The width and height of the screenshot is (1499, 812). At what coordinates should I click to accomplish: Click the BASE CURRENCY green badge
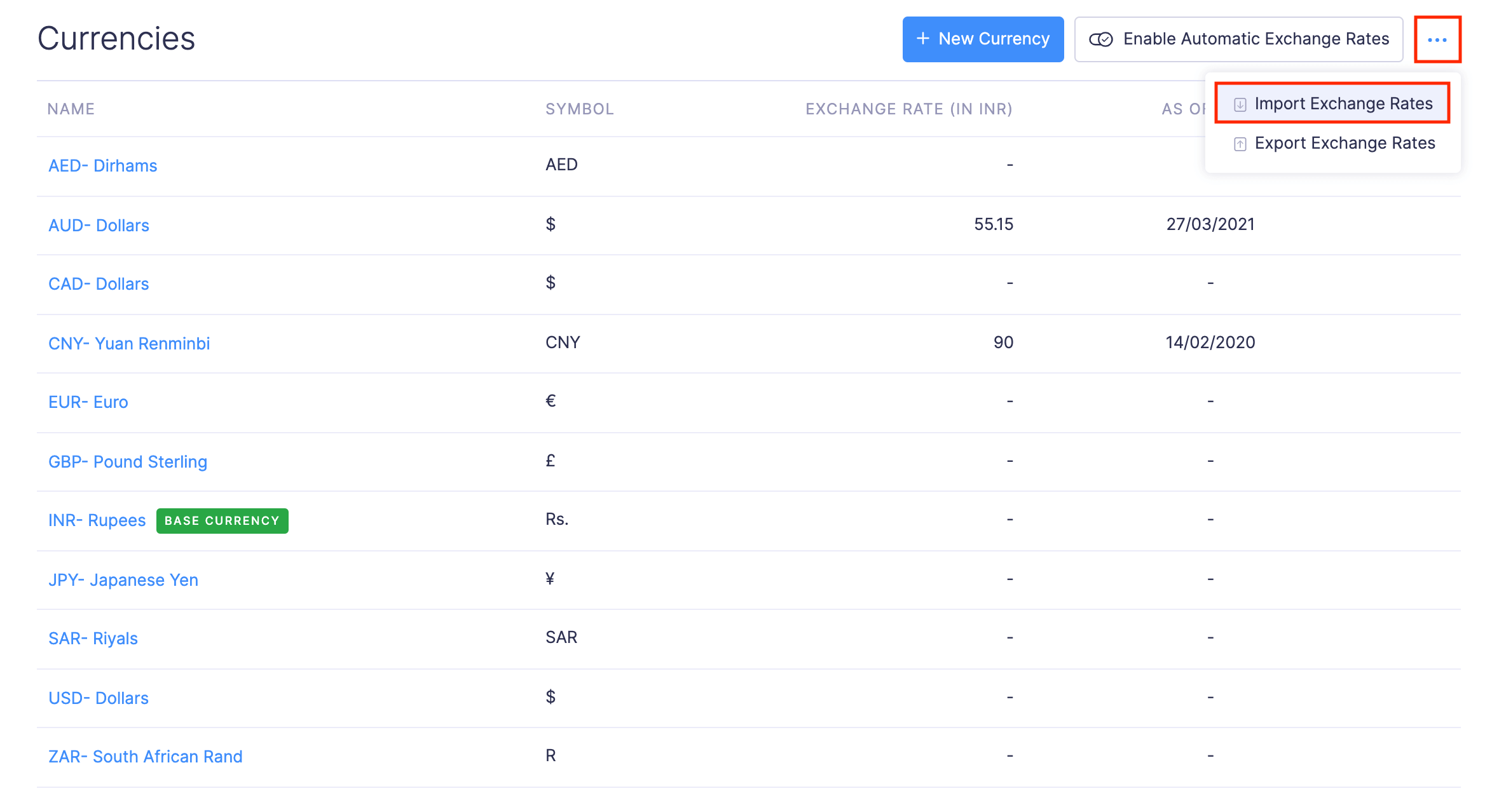pos(222,521)
